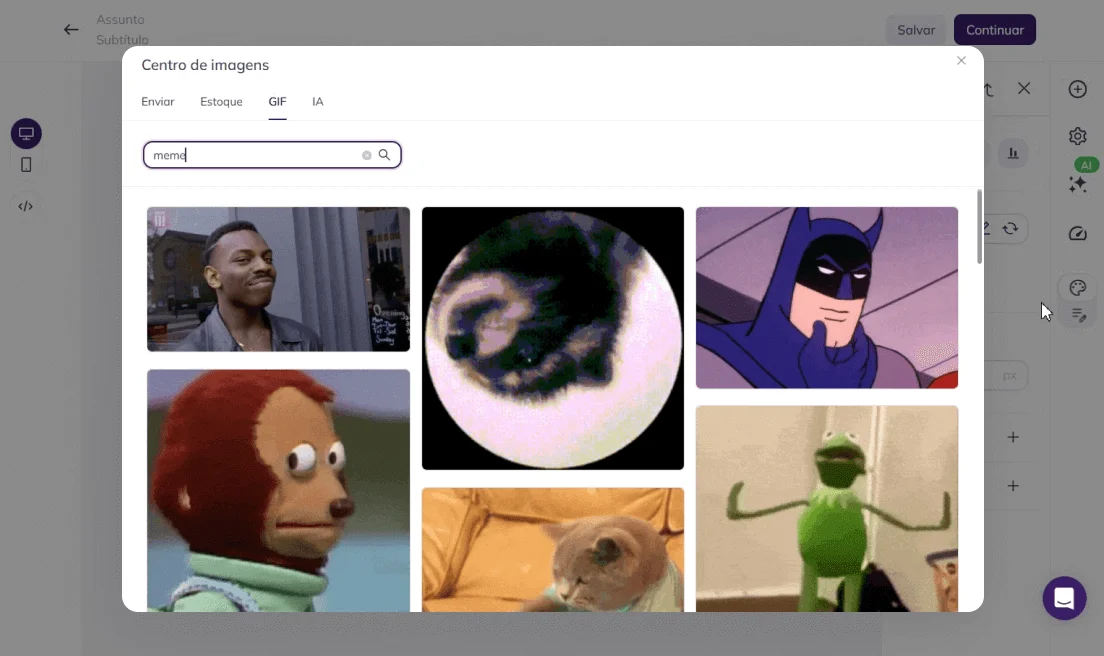The width and height of the screenshot is (1104, 656).
Task: Click the Salvar button
Action: tap(915, 30)
